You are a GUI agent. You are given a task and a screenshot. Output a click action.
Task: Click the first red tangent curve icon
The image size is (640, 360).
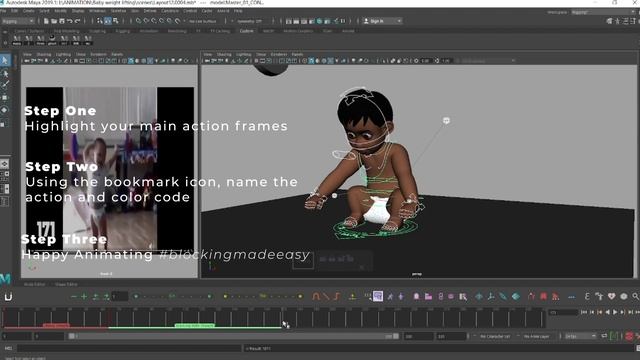(316, 297)
